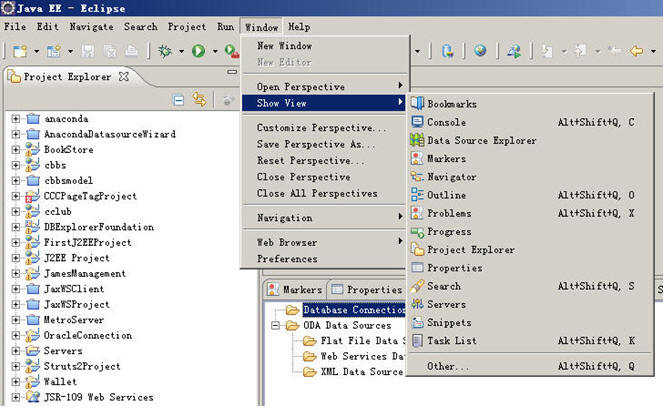Screen dimensions: 669x409
Task: Open Markers view from submenu
Action: click(530, 159)
